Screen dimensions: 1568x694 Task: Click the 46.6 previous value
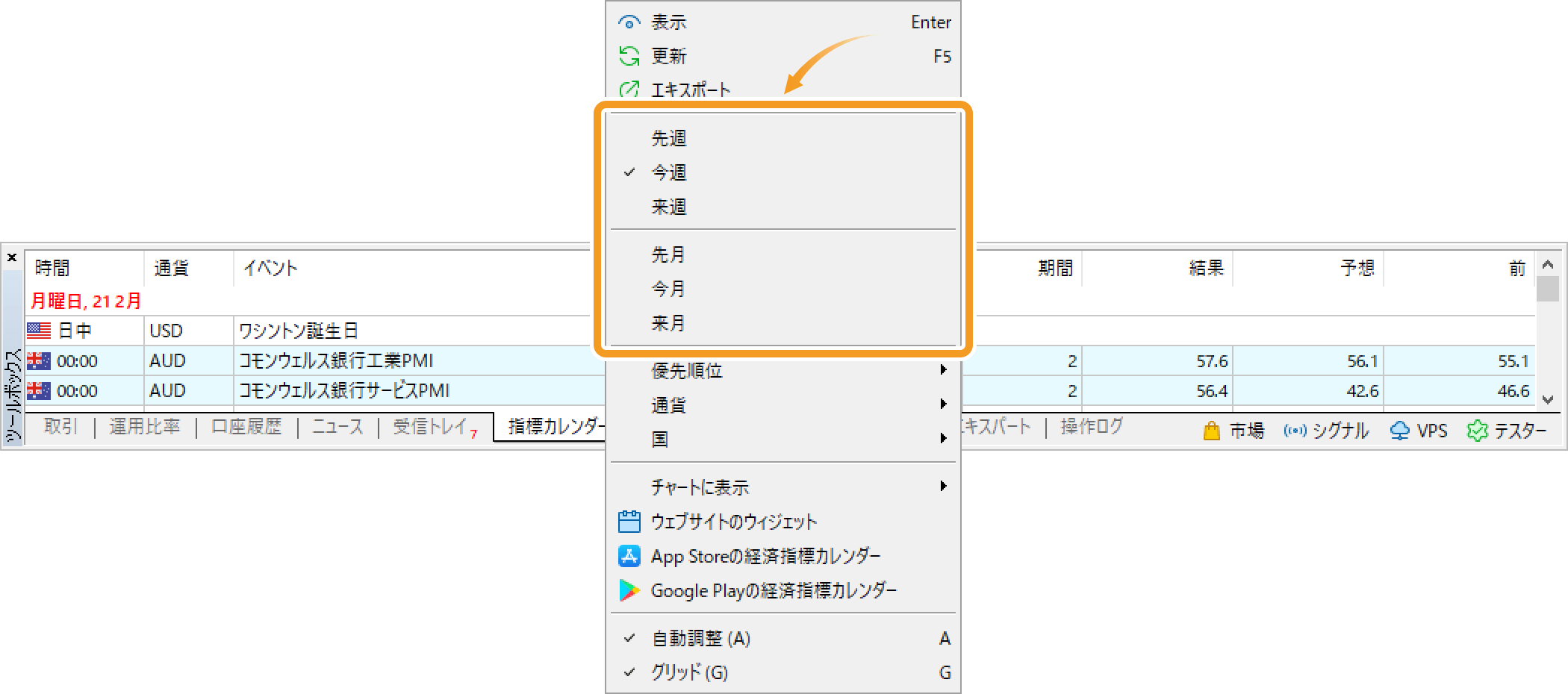tap(1513, 391)
